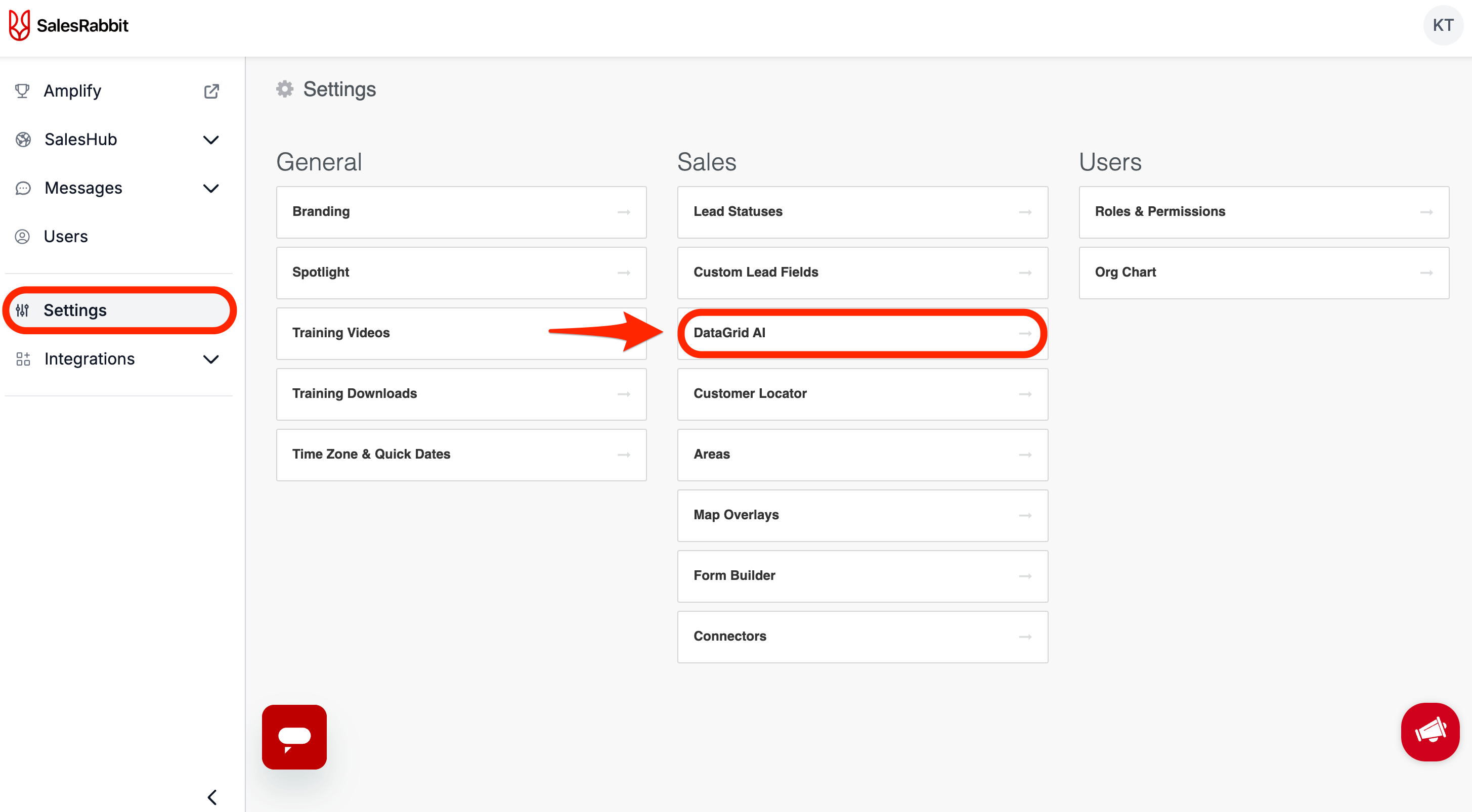Click the Amplify external link icon
The image size is (1472, 812).
(211, 91)
